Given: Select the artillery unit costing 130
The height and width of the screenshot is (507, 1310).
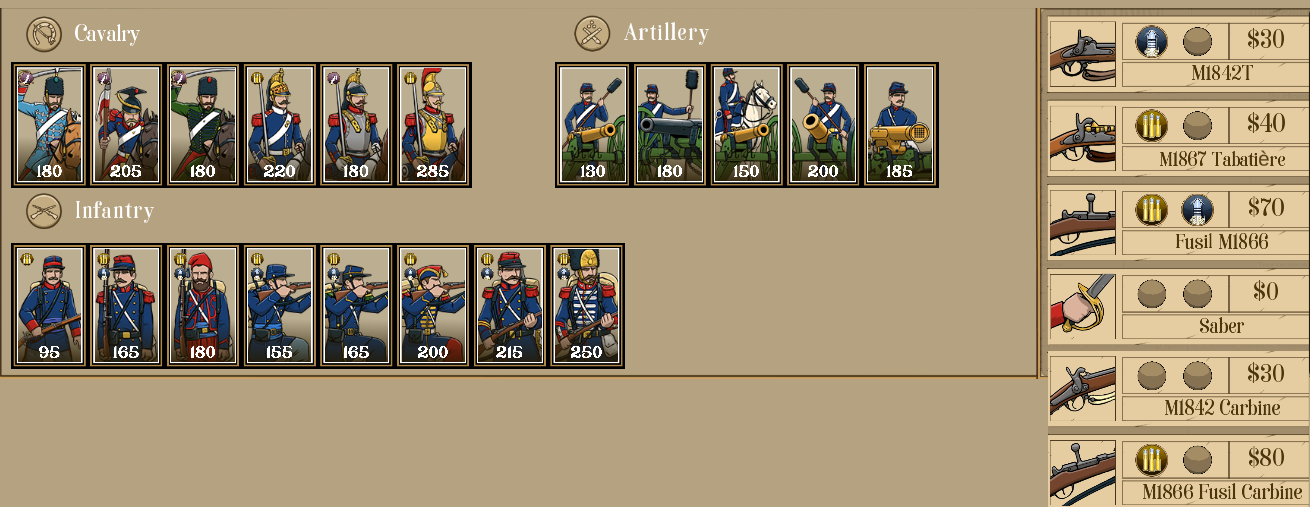Looking at the screenshot, I should coord(593,125).
